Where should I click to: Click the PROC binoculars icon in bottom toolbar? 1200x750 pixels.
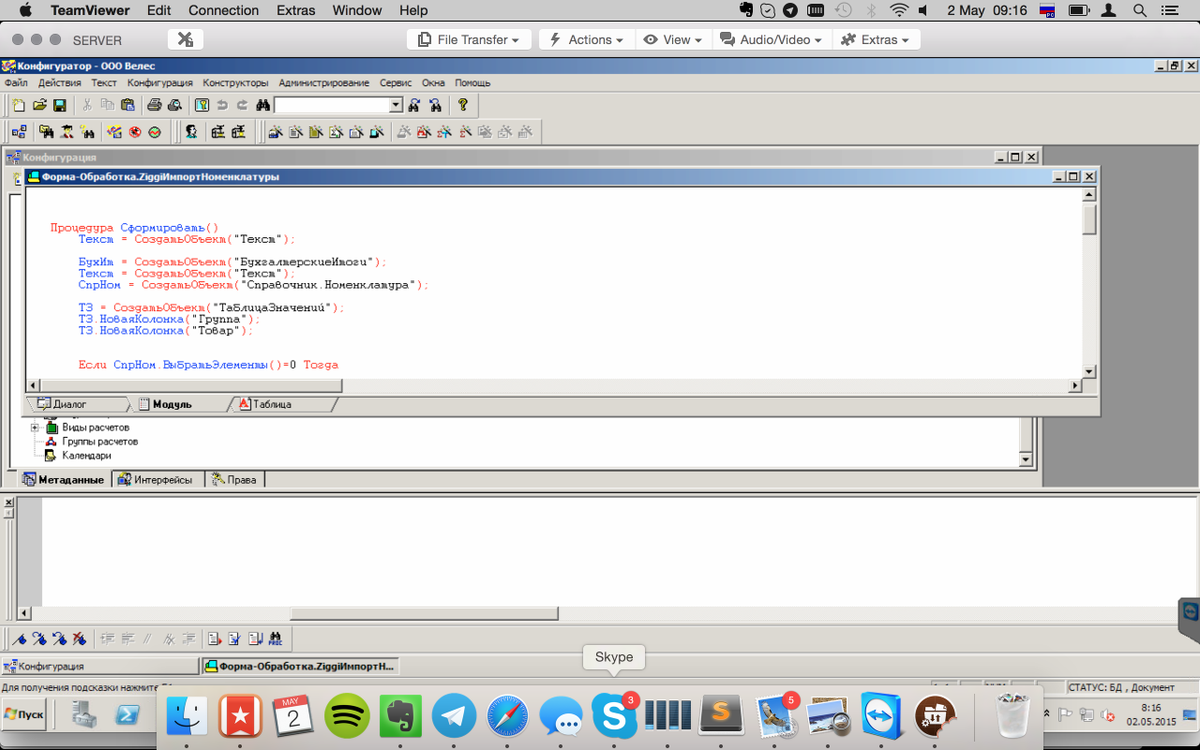click(x=275, y=638)
